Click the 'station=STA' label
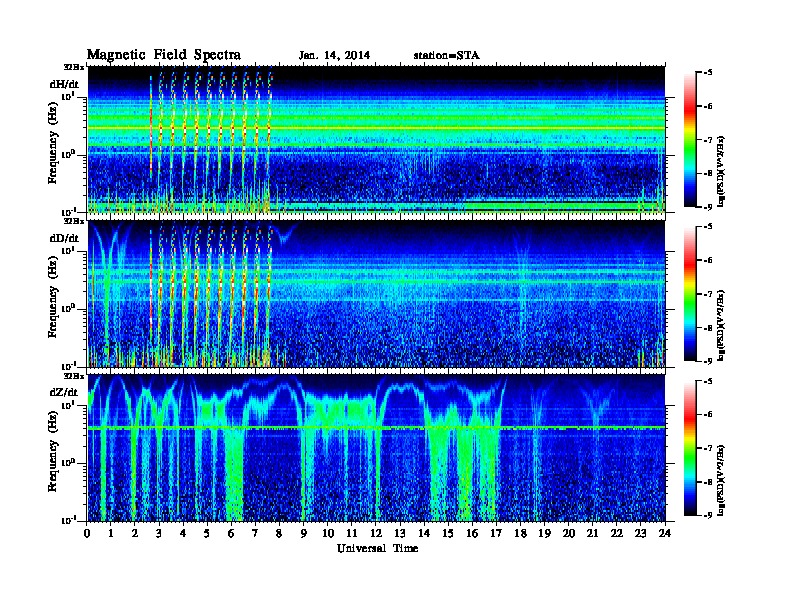Viewport: 792px width, 612px height. 447,56
